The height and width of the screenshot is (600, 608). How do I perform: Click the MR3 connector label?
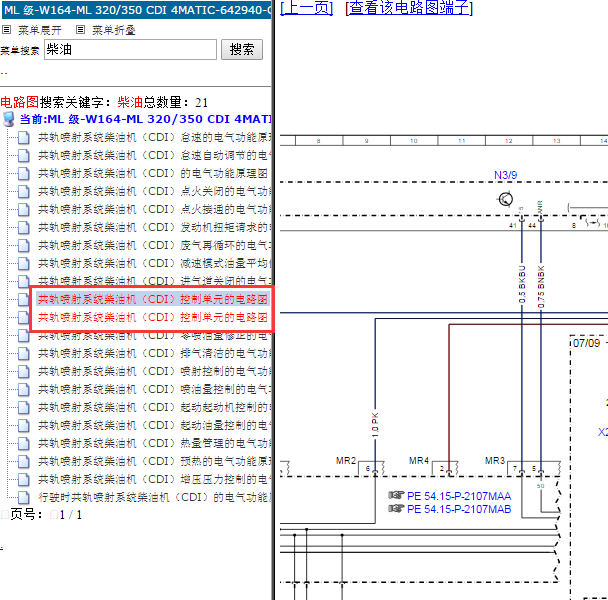pyautogui.click(x=495, y=460)
